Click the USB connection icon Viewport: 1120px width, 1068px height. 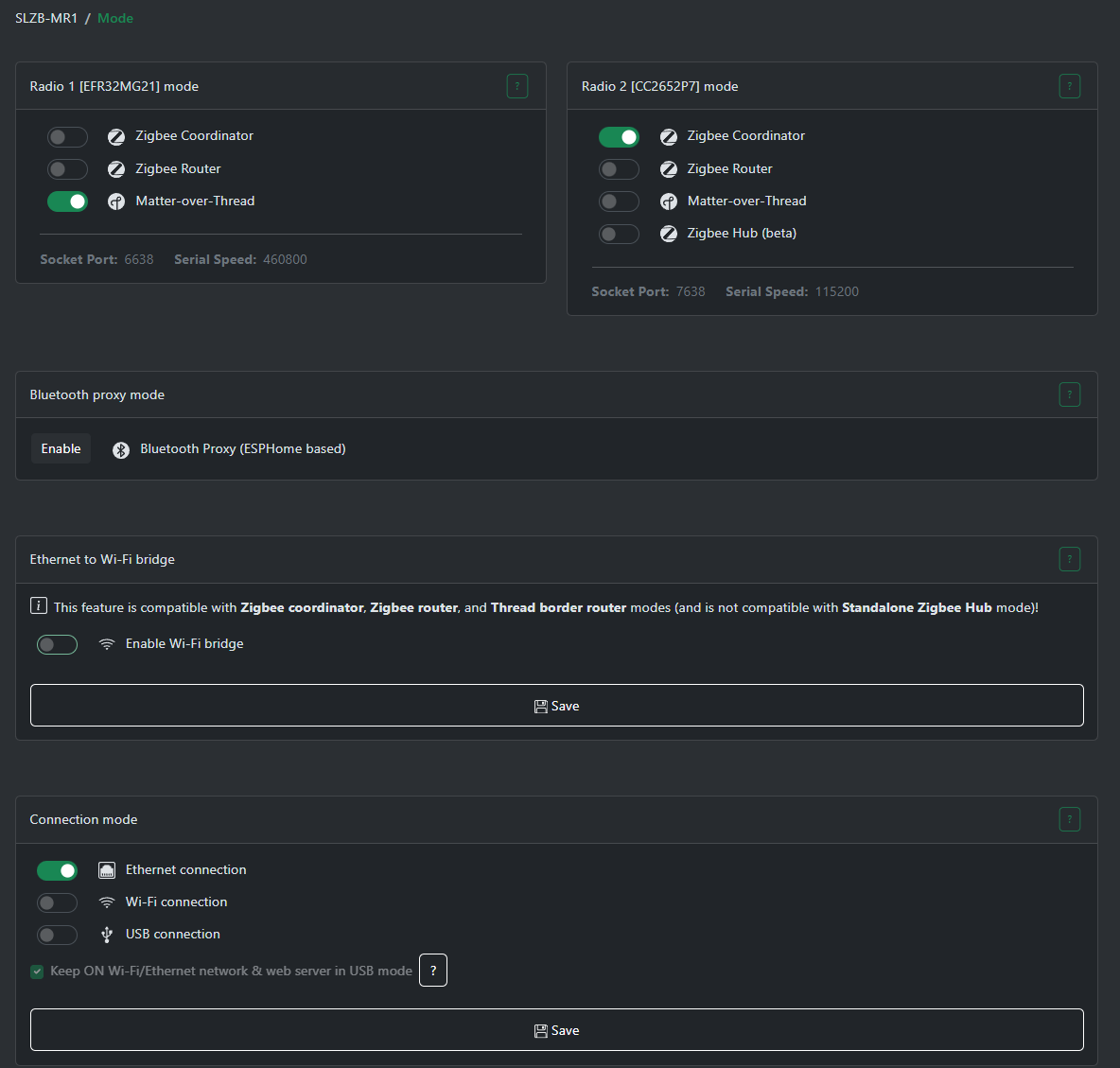[x=107, y=935]
